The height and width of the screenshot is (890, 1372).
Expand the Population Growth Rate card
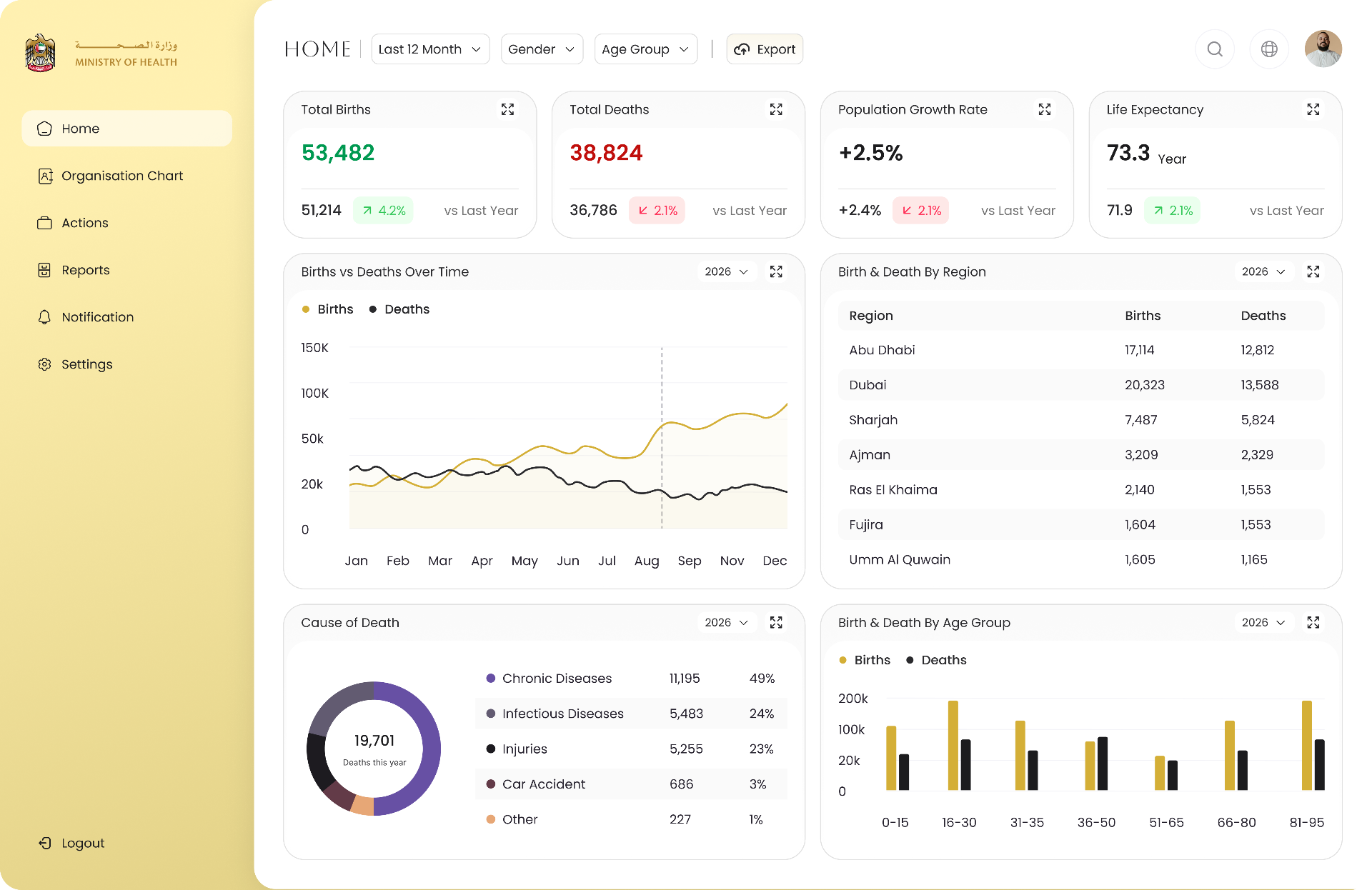1045,109
